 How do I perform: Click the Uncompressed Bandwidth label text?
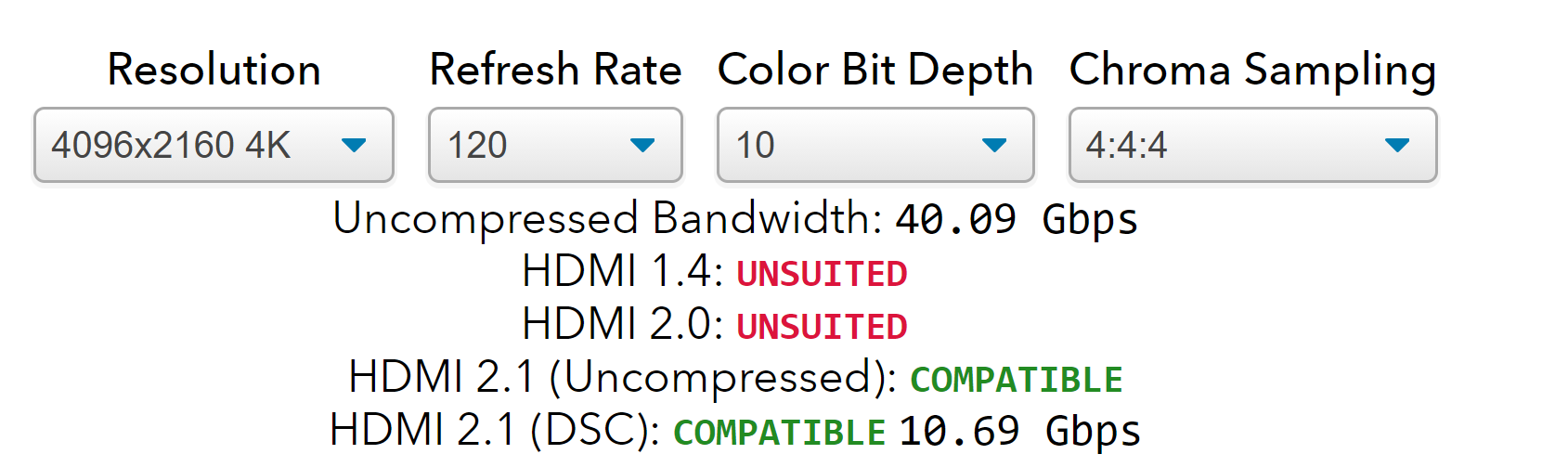[x=607, y=219]
